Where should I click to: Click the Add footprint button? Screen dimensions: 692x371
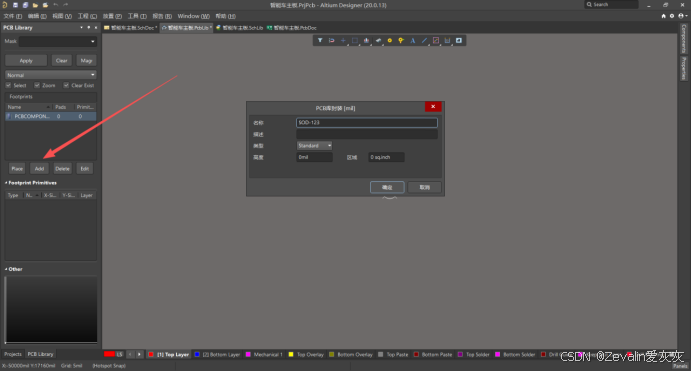point(39,169)
